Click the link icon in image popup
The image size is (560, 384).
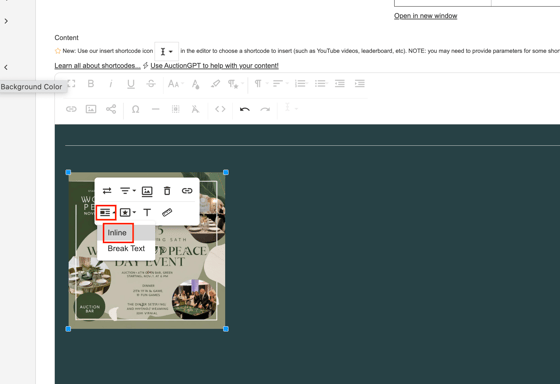pyautogui.click(x=187, y=191)
